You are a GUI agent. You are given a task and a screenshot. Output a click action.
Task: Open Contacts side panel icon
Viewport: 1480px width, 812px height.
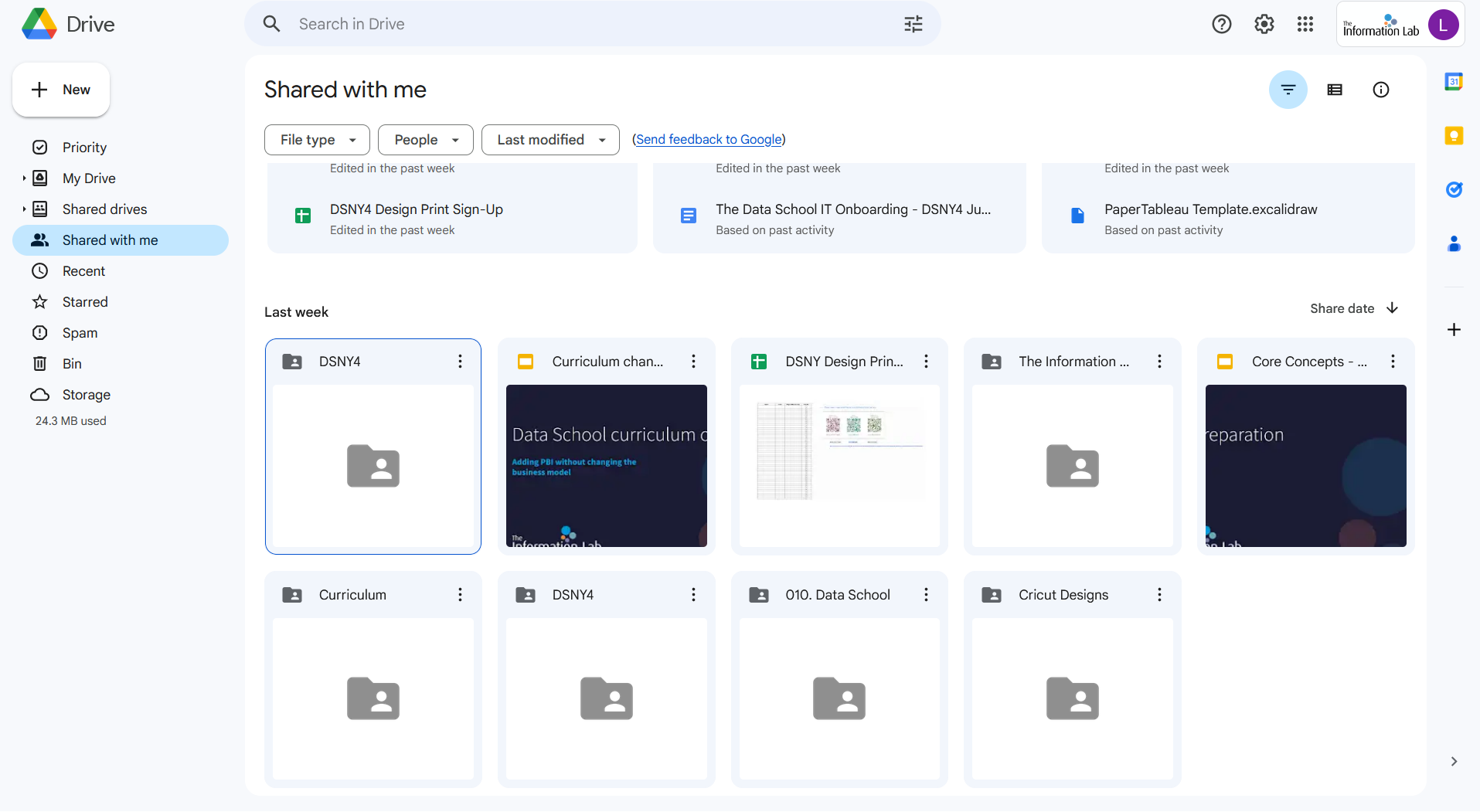pos(1454,244)
